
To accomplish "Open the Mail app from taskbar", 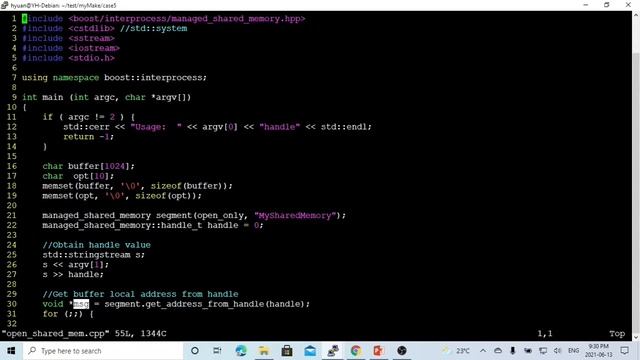I will pyautogui.click(x=310, y=351).
